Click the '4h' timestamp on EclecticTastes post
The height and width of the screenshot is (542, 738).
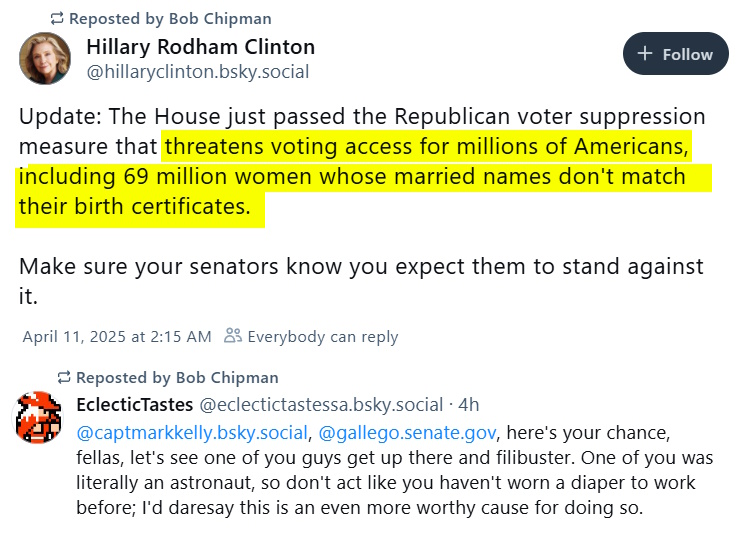[x=467, y=405]
